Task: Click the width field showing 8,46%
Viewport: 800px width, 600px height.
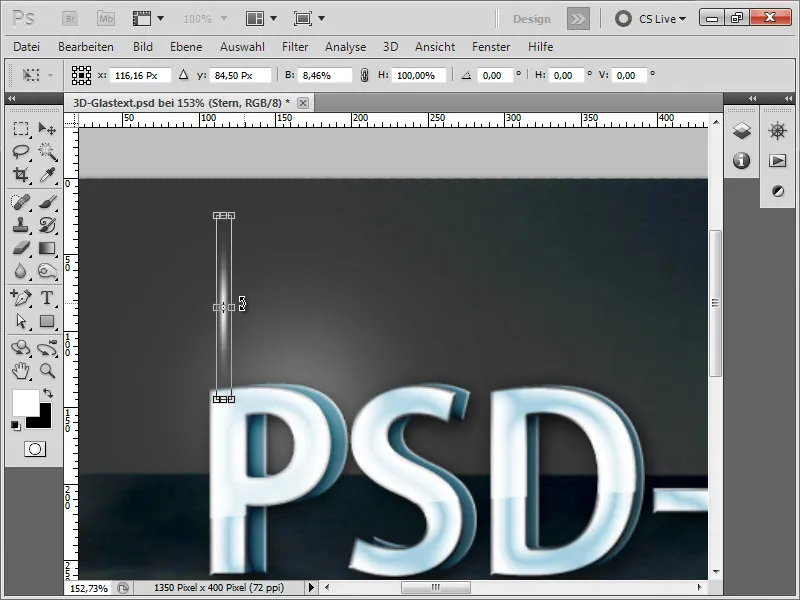Action: point(324,75)
